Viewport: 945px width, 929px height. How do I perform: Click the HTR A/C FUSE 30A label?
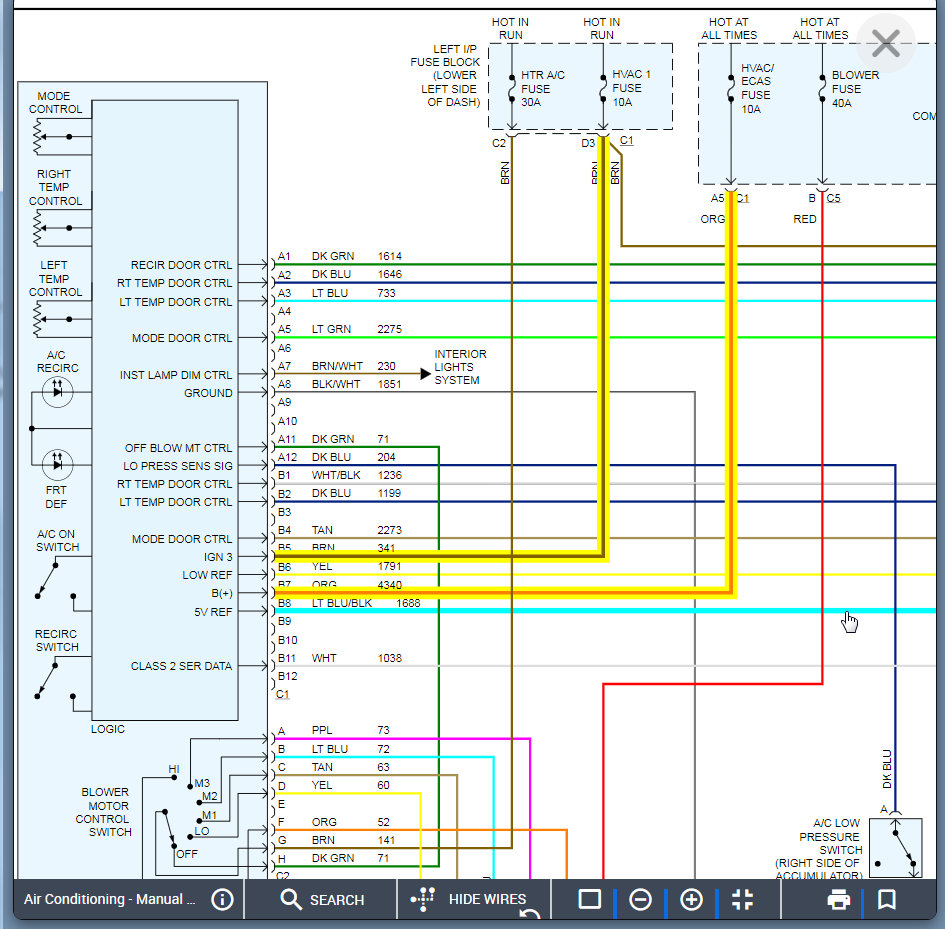542,89
